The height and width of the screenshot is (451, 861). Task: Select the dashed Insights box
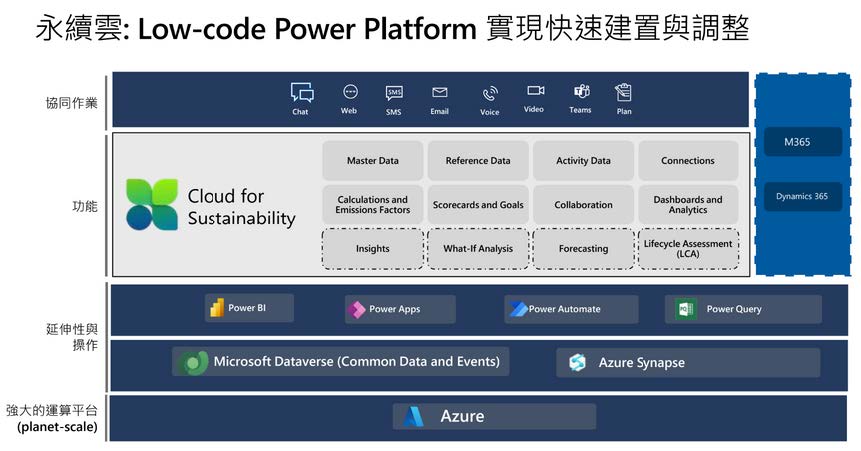click(x=373, y=249)
